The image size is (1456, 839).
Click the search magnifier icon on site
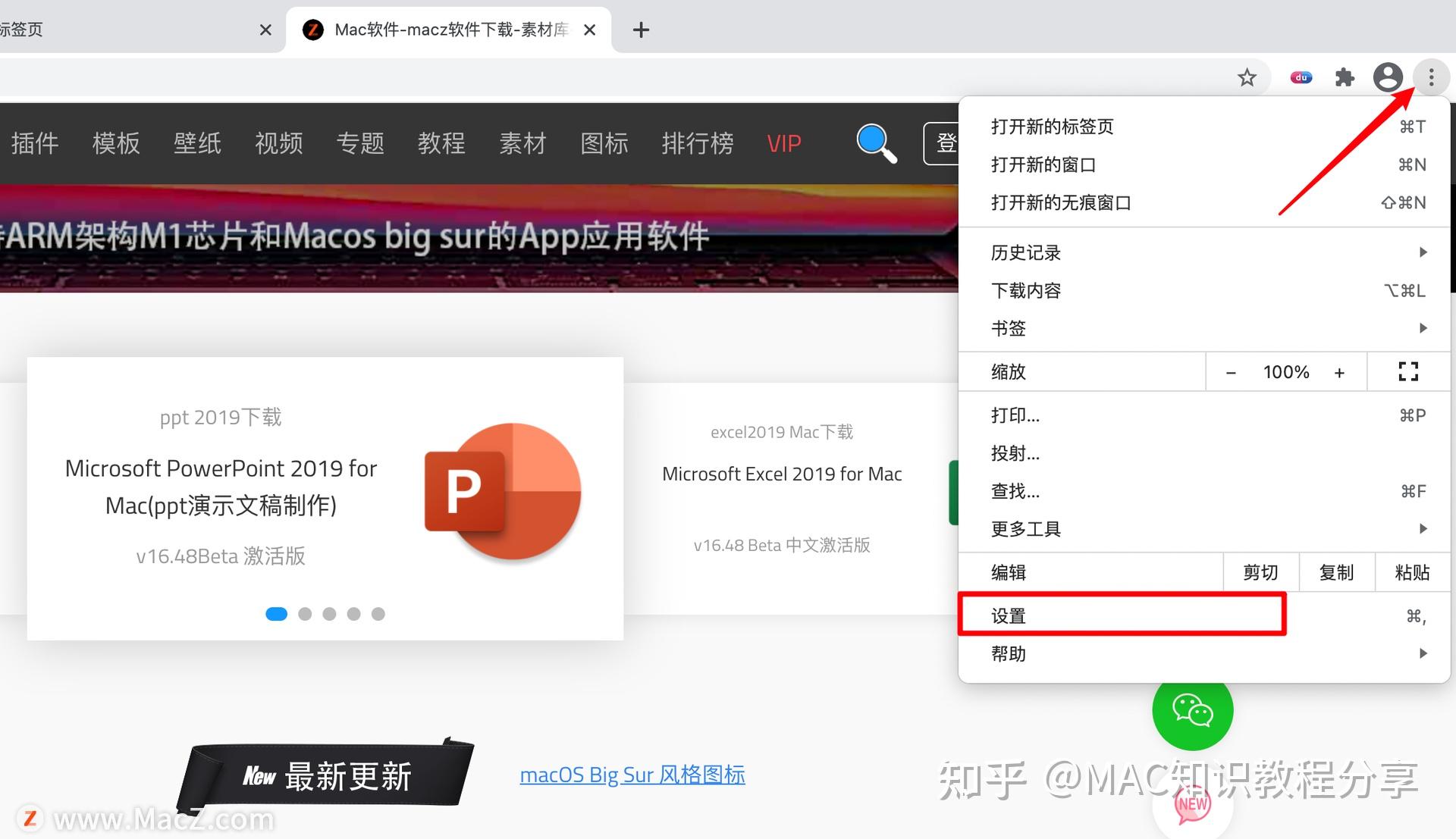(874, 142)
